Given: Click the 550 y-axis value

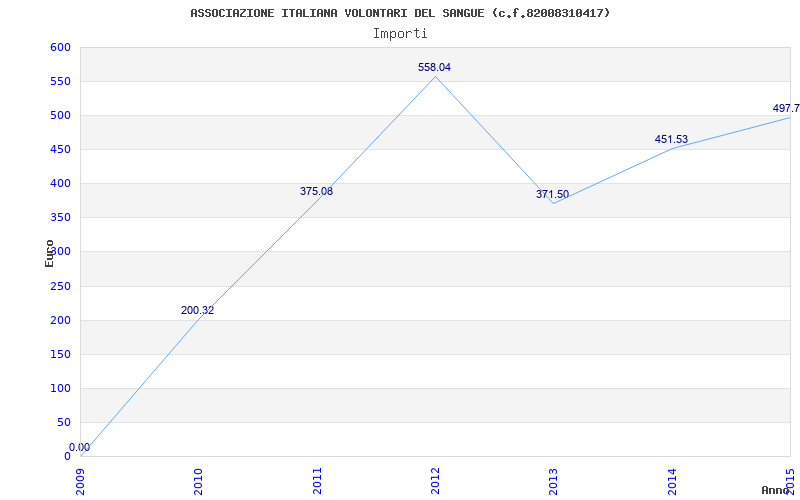Looking at the screenshot, I should (x=60, y=82).
